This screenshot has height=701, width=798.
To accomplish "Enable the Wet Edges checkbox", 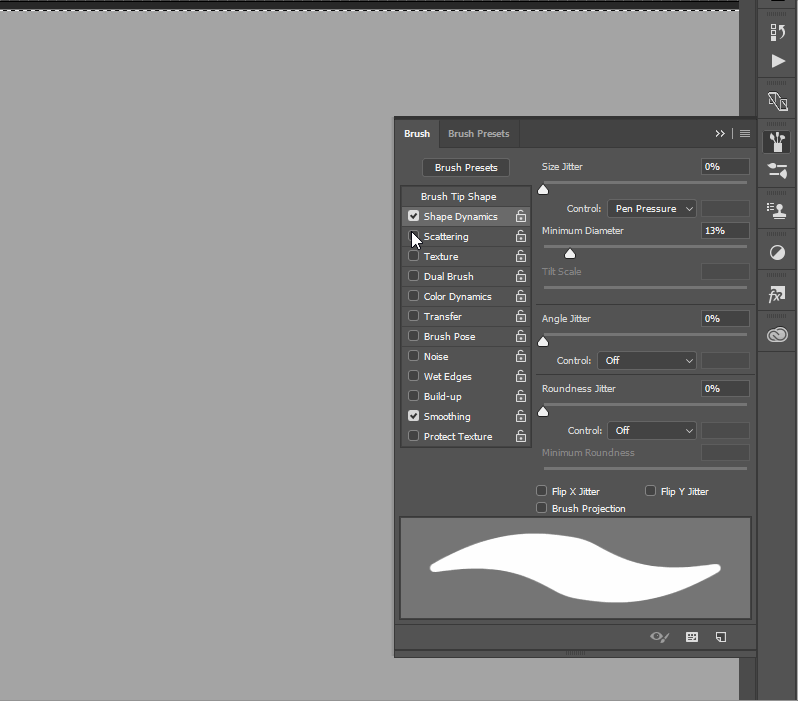I will point(413,376).
